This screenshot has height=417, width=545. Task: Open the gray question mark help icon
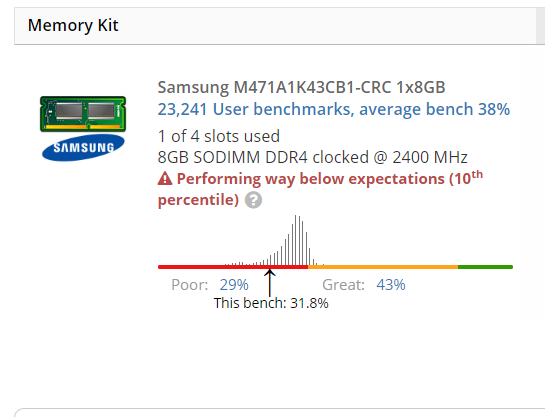click(x=253, y=200)
